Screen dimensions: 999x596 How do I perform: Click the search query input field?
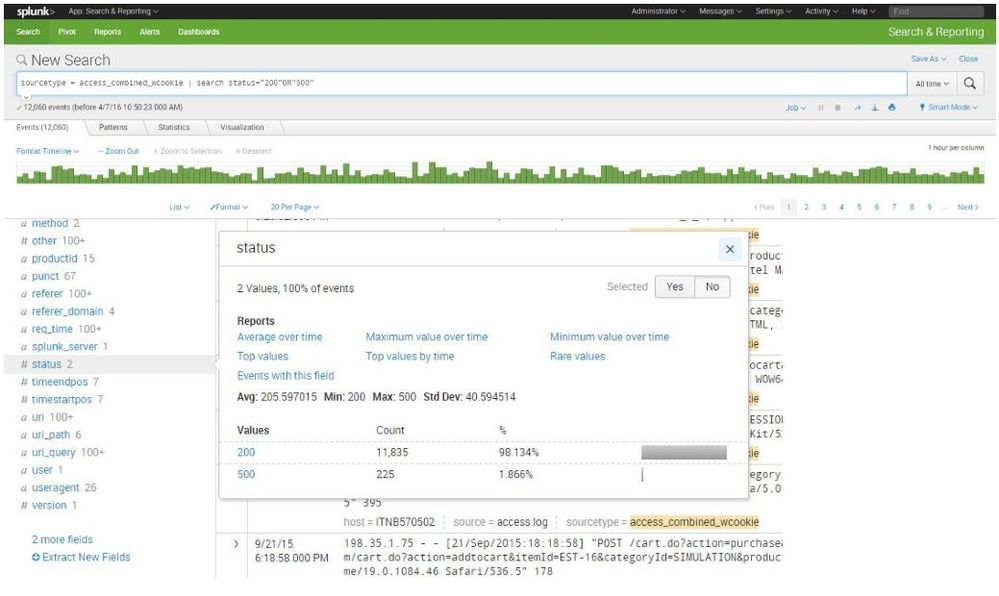pyautogui.click(x=461, y=84)
